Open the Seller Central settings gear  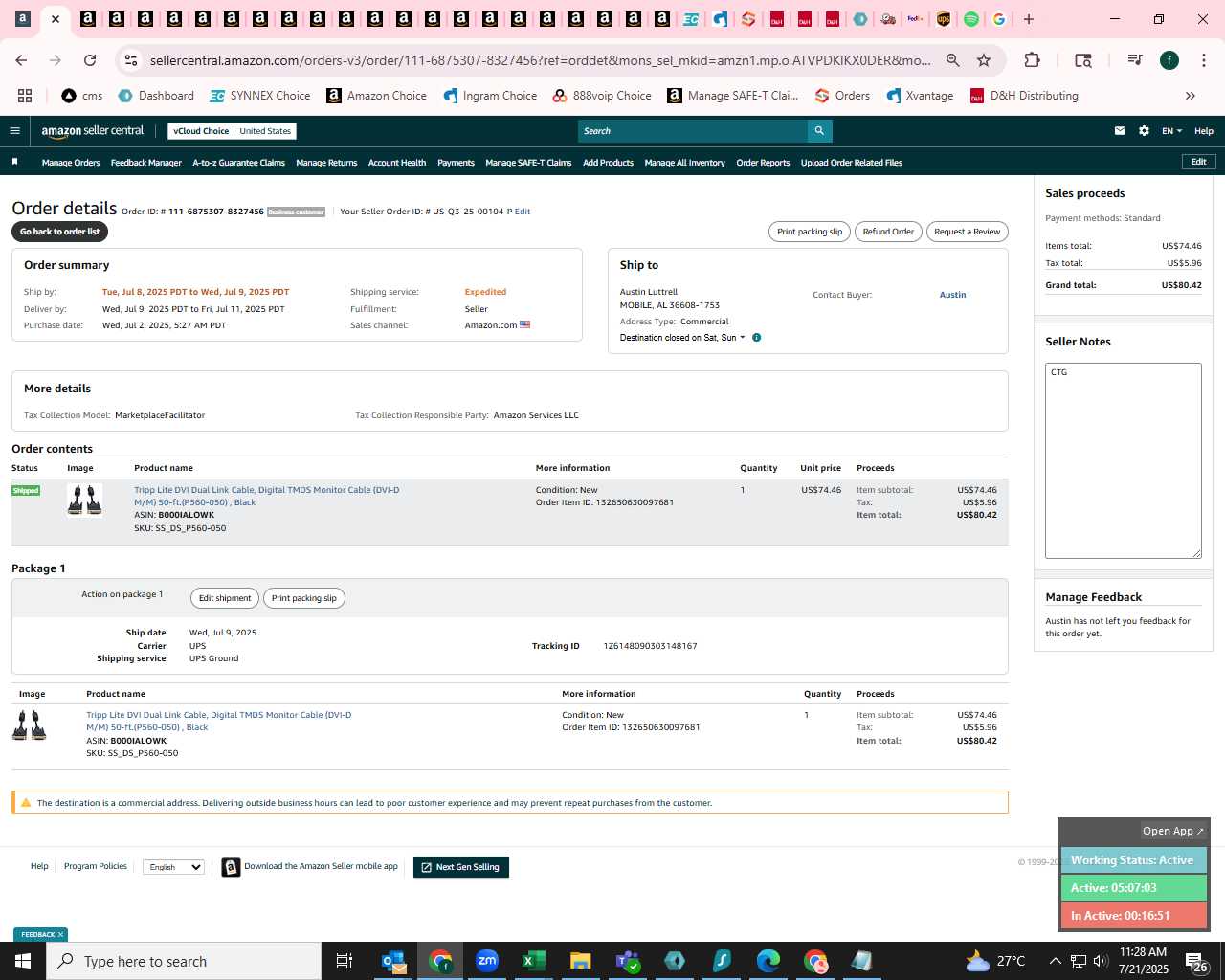[x=1144, y=131]
